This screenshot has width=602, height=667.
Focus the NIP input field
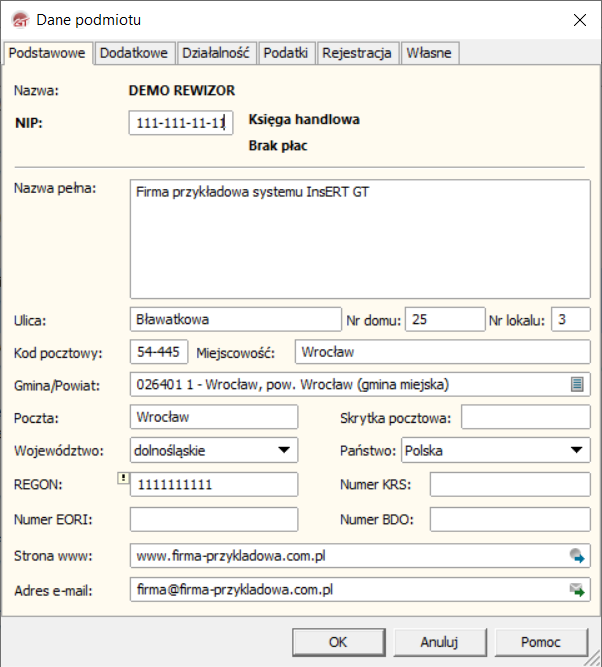click(180, 122)
